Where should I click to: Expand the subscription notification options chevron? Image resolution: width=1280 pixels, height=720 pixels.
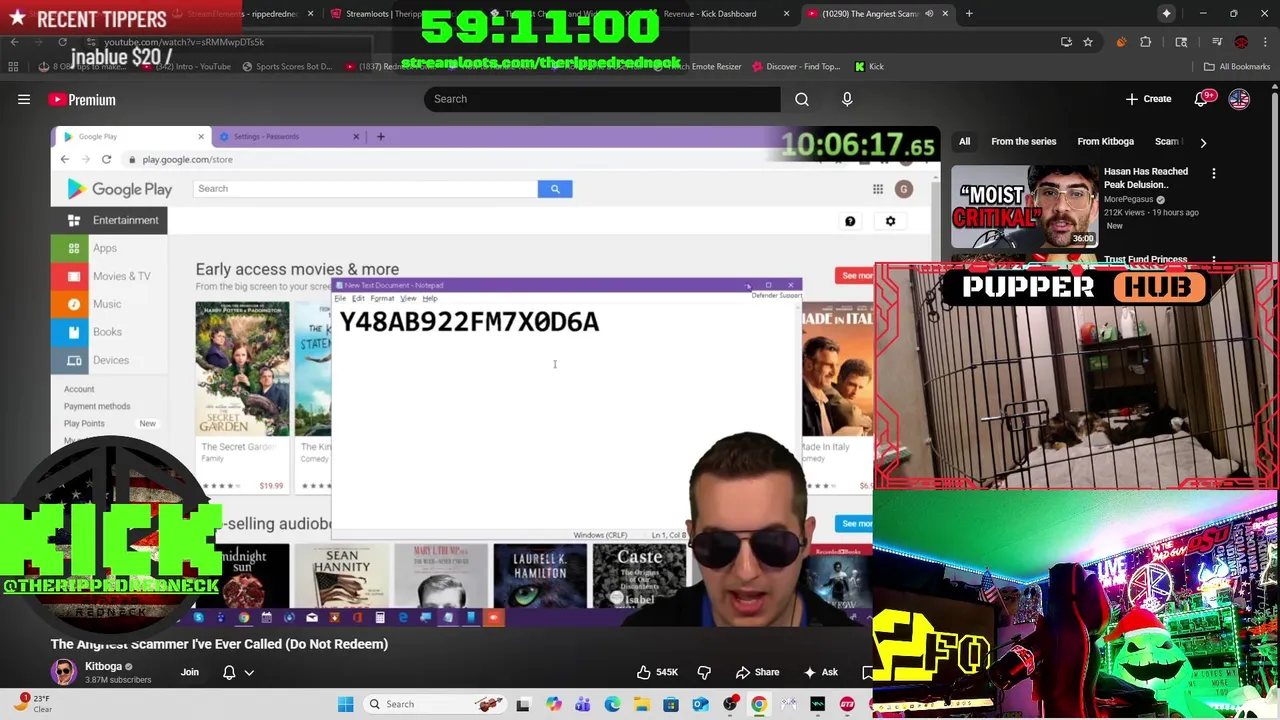(249, 673)
